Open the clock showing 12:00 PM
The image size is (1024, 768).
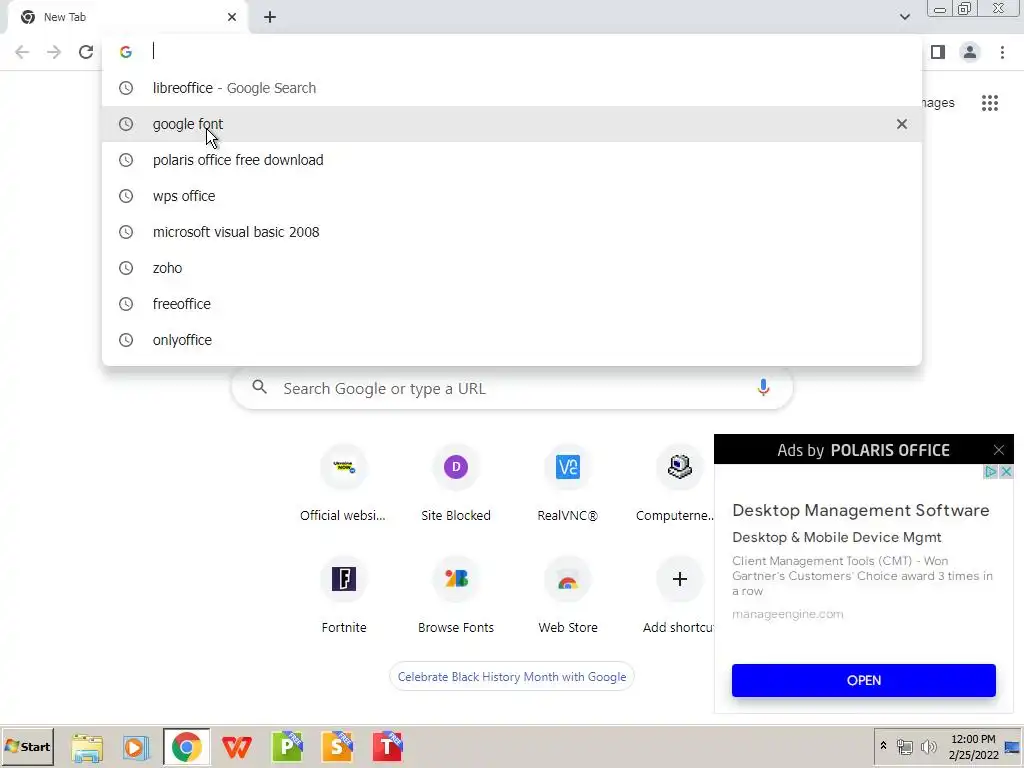point(973,747)
